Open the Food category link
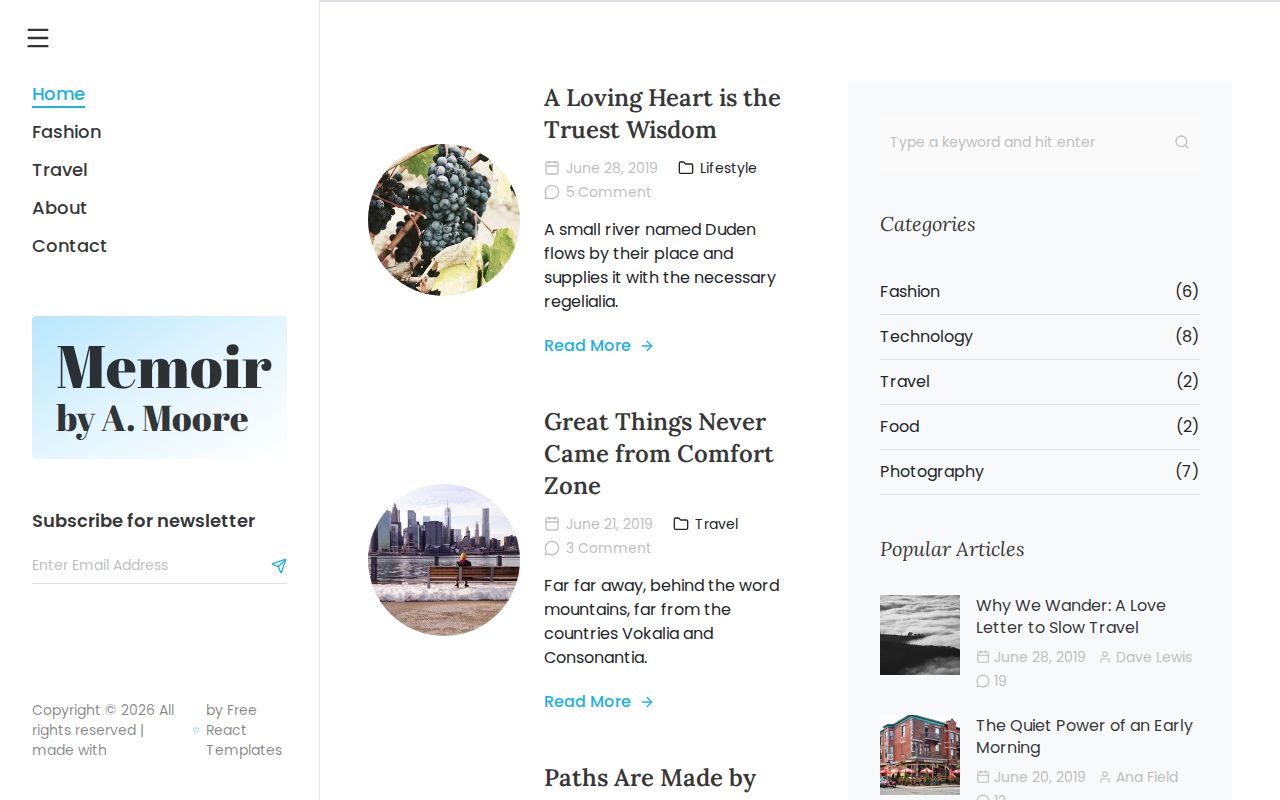The width and height of the screenshot is (1280, 800). (1040, 427)
